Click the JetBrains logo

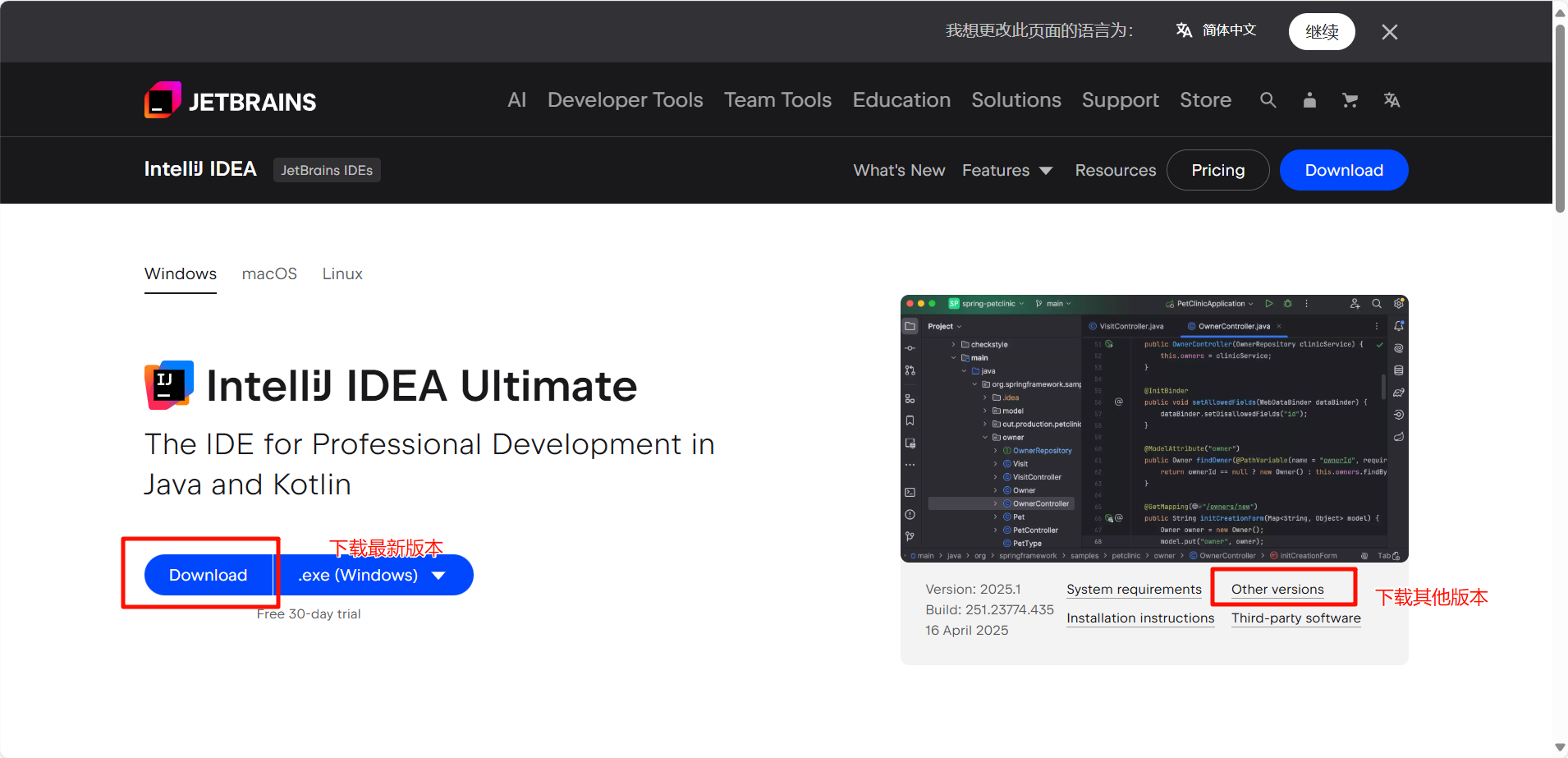click(x=230, y=100)
